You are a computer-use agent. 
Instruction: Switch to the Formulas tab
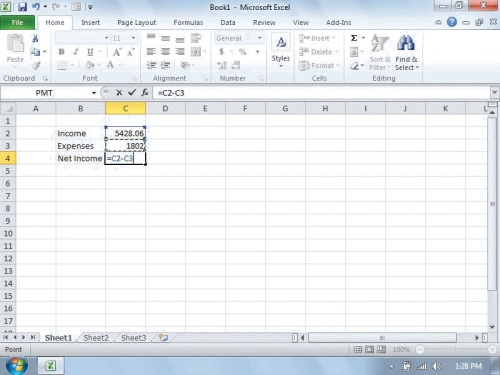(x=188, y=23)
